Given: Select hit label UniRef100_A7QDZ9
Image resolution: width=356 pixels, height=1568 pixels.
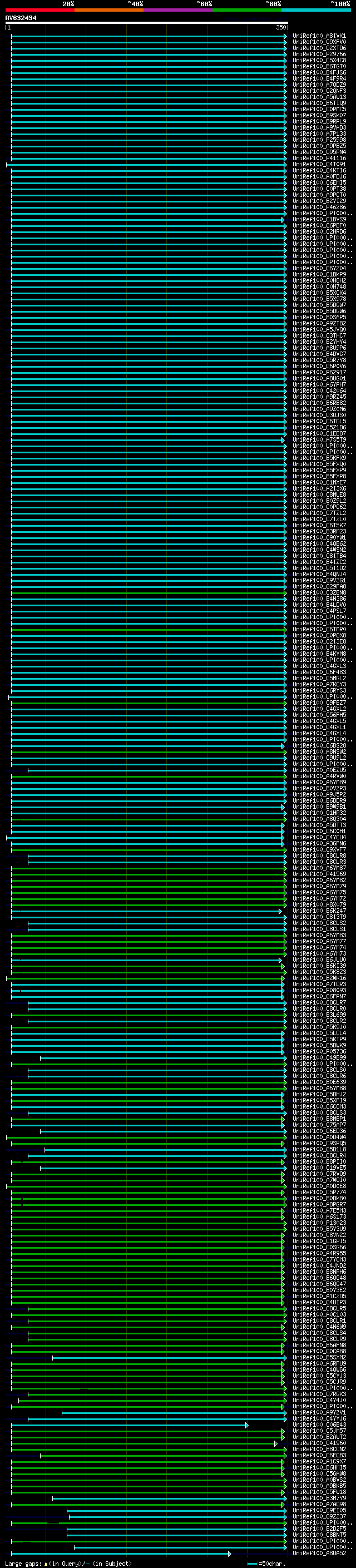Looking at the screenshot, I should (x=319, y=85).
